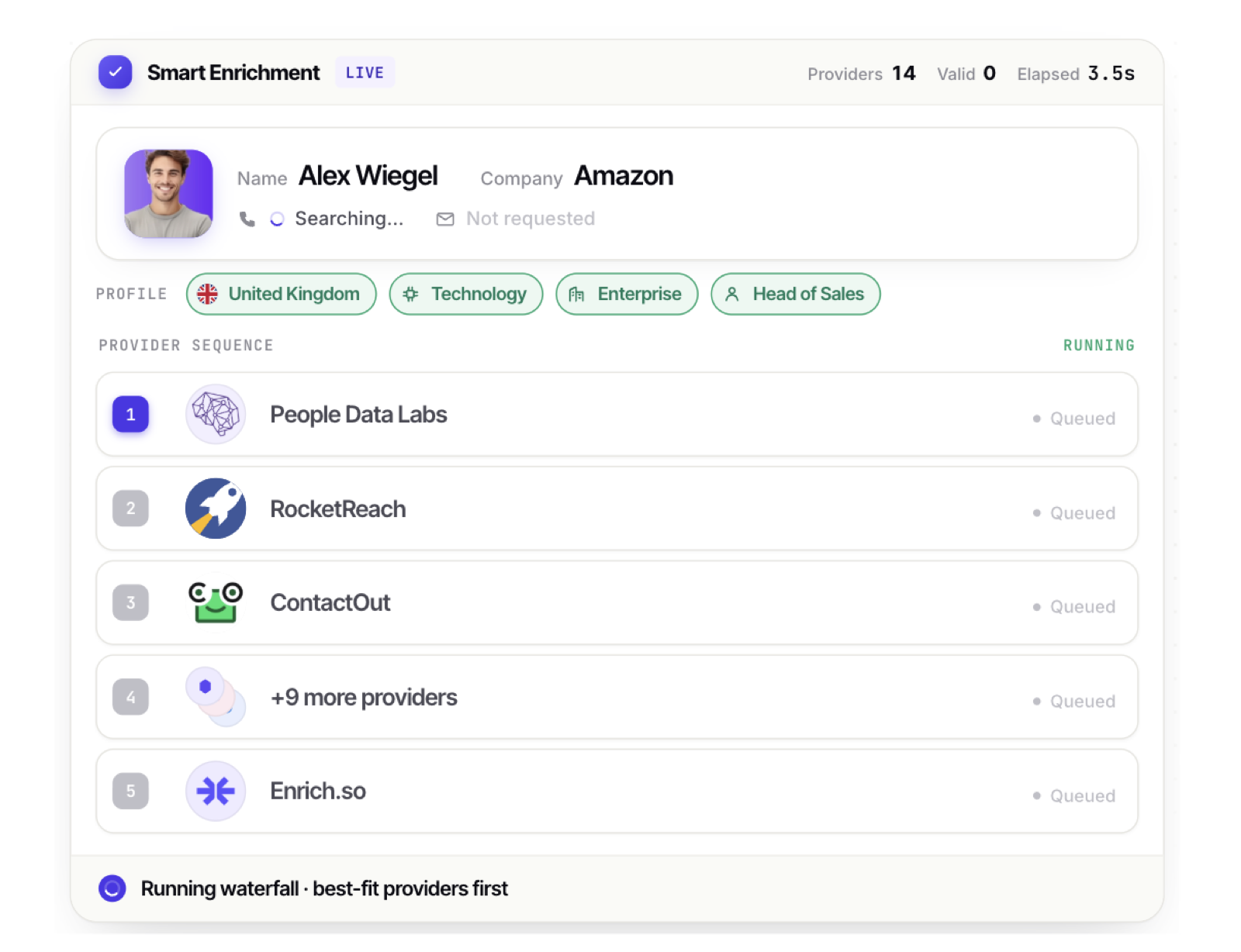Click Queued status for Enrich.so
The image size is (1241, 952).
pyautogui.click(x=1074, y=796)
